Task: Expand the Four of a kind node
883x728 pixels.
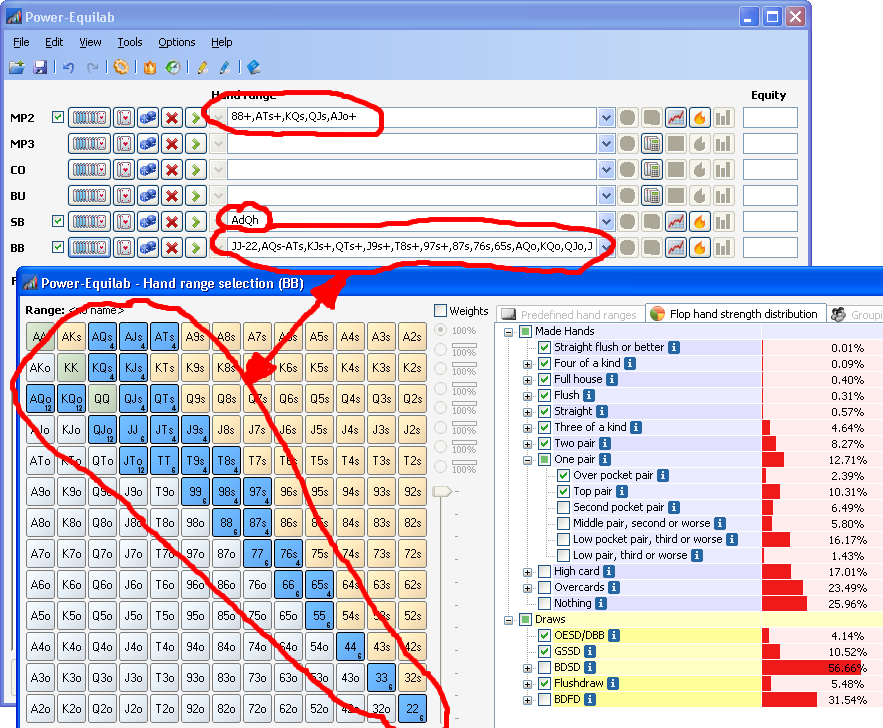Action: tap(527, 364)
